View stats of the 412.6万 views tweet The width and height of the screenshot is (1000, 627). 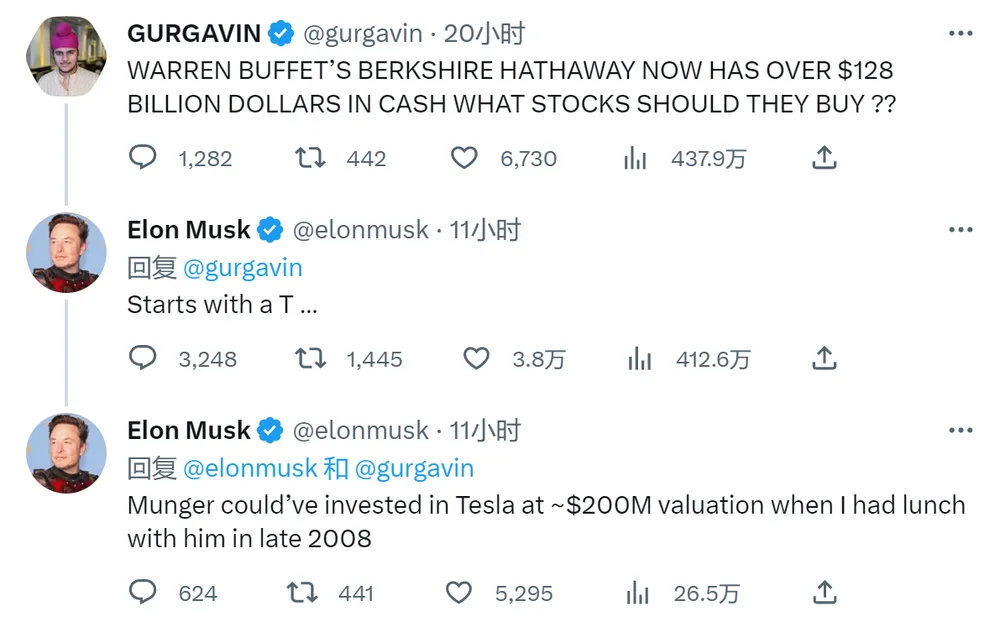pos(640,358)
